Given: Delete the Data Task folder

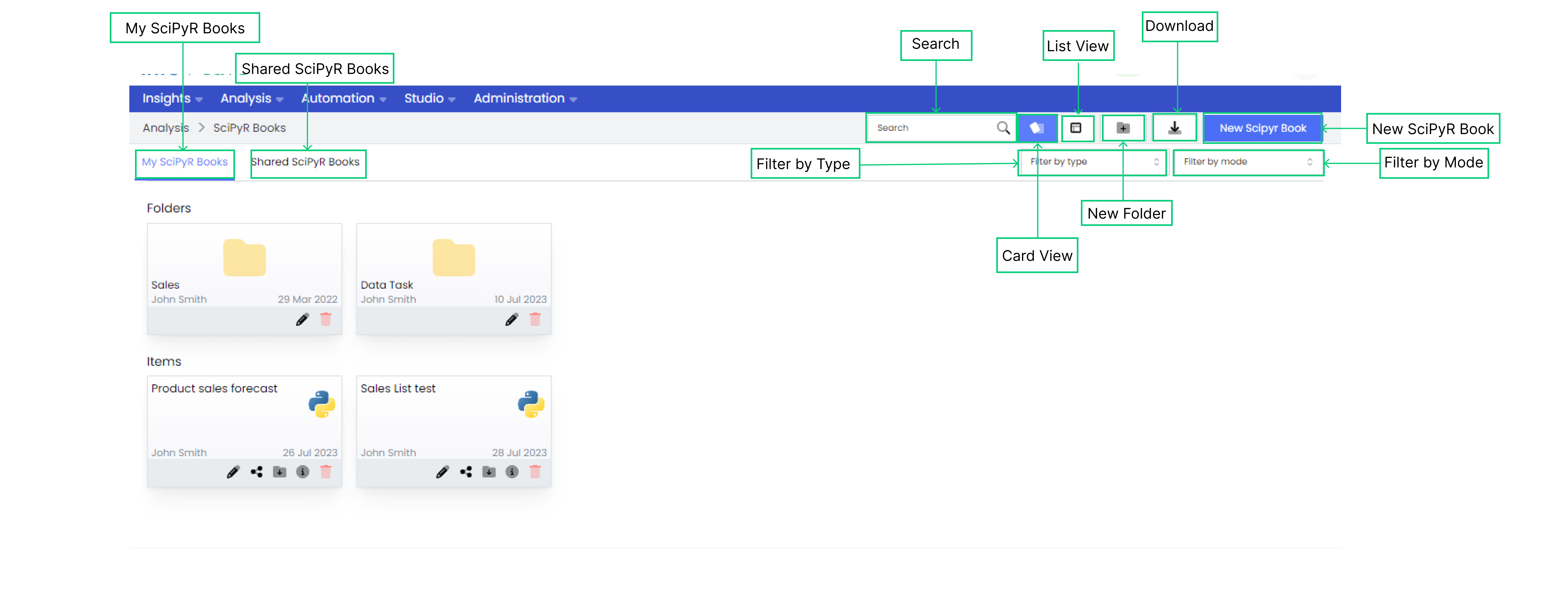Looking at the screenshot, I should [x=535, y=319].
